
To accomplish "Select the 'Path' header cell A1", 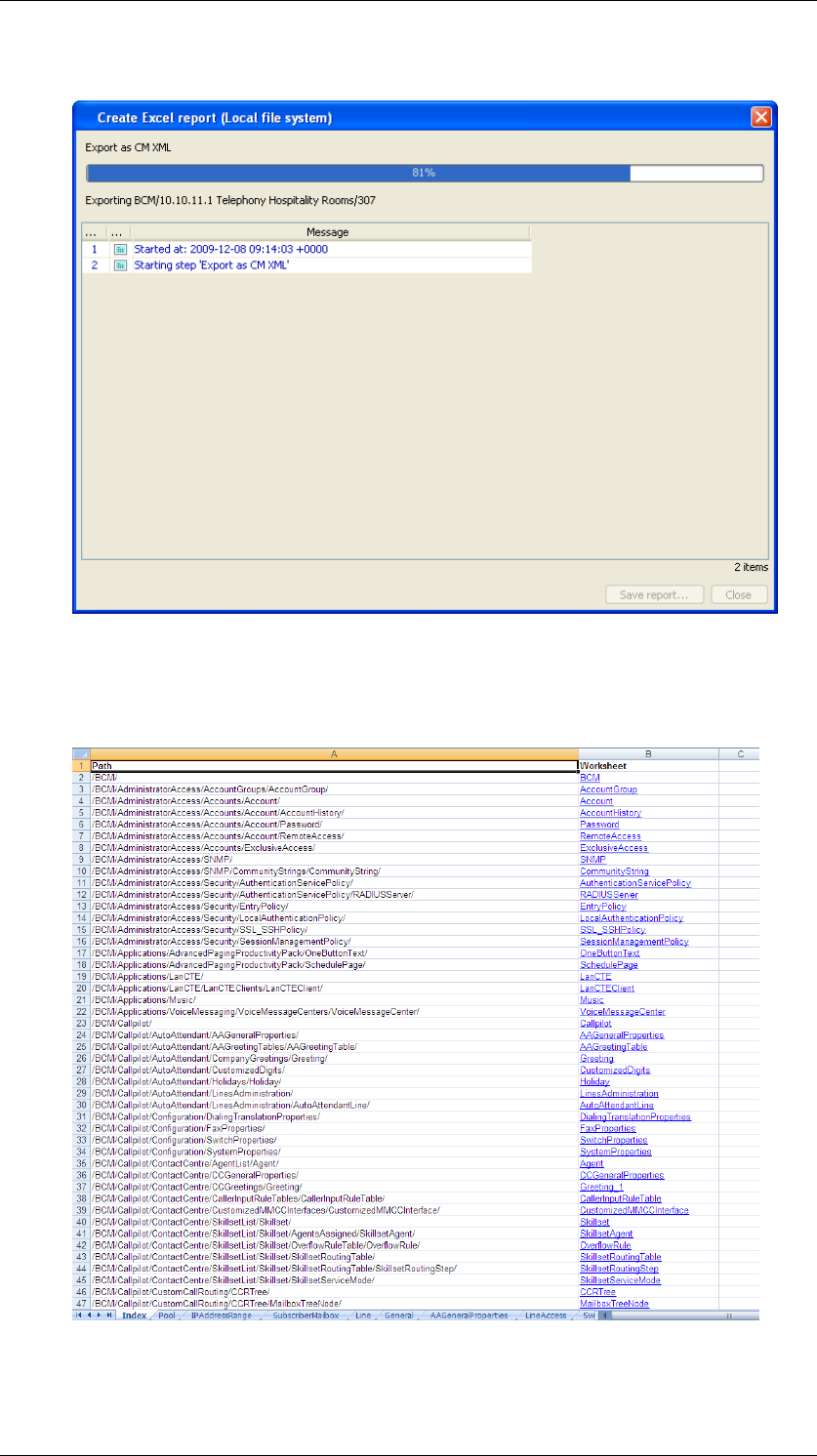I will pyautogui.click(x=334, y=765).
